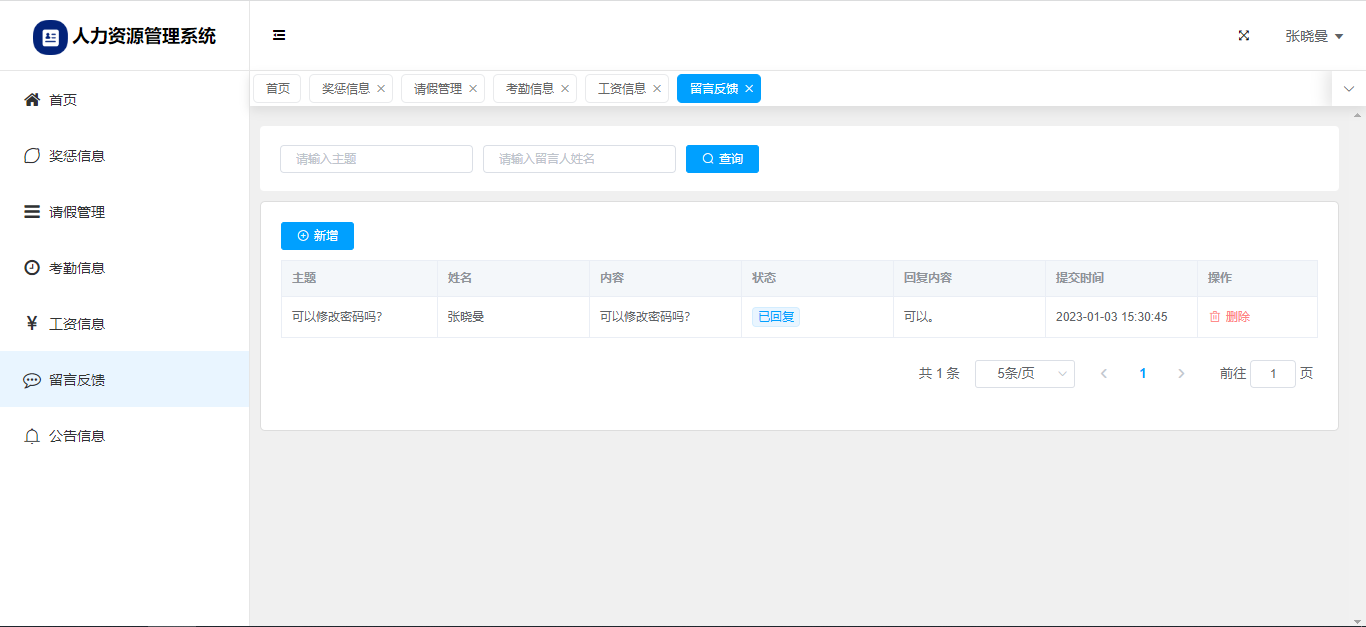Image resolution: width=1366 pixels, height=627 pixels.
Task: Close the 留言反馈 active tab
Action: (749, 89)
